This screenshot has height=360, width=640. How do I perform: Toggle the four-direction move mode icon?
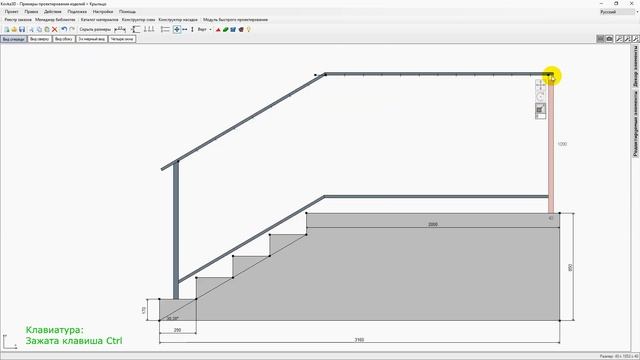[177, 29]
